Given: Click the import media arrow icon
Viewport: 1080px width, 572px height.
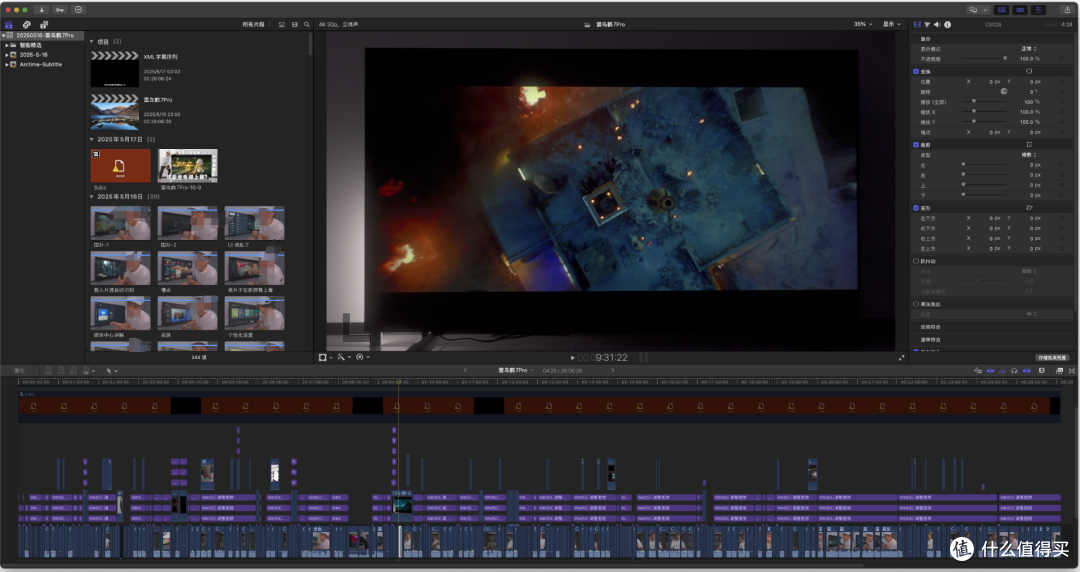Looking at the screenshot, I should [x=41, y=10].
